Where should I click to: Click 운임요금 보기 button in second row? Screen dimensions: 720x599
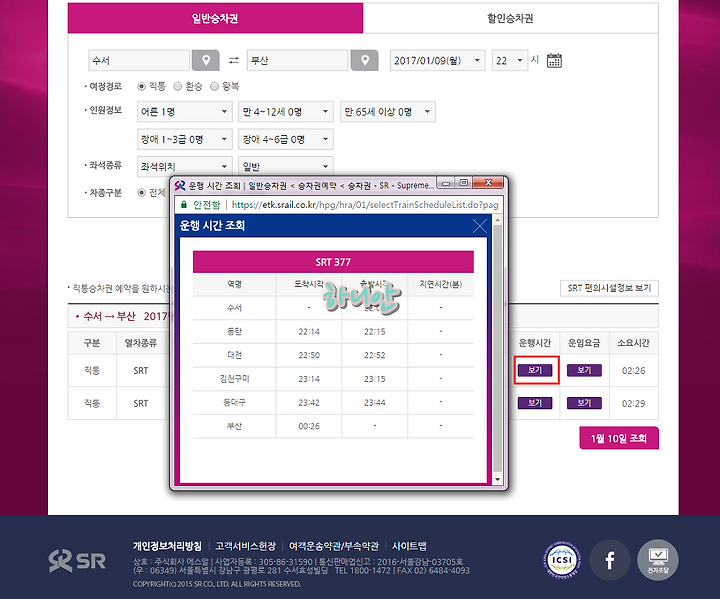point(584,403)
